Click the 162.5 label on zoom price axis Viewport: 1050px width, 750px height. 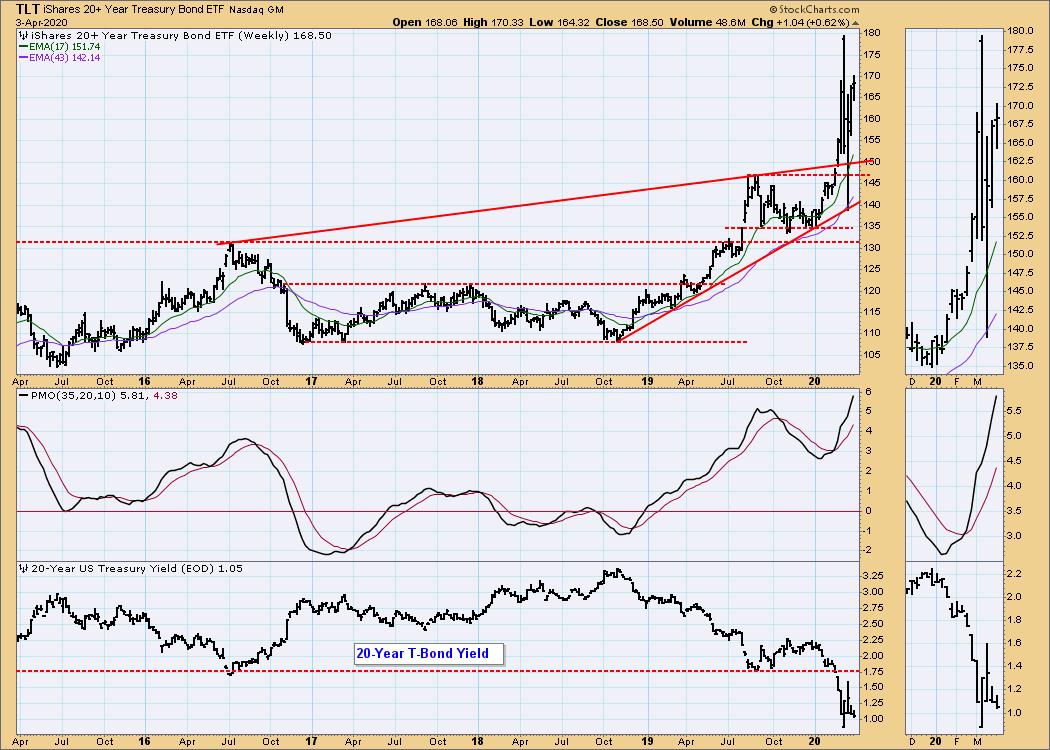click(1019, 161)
